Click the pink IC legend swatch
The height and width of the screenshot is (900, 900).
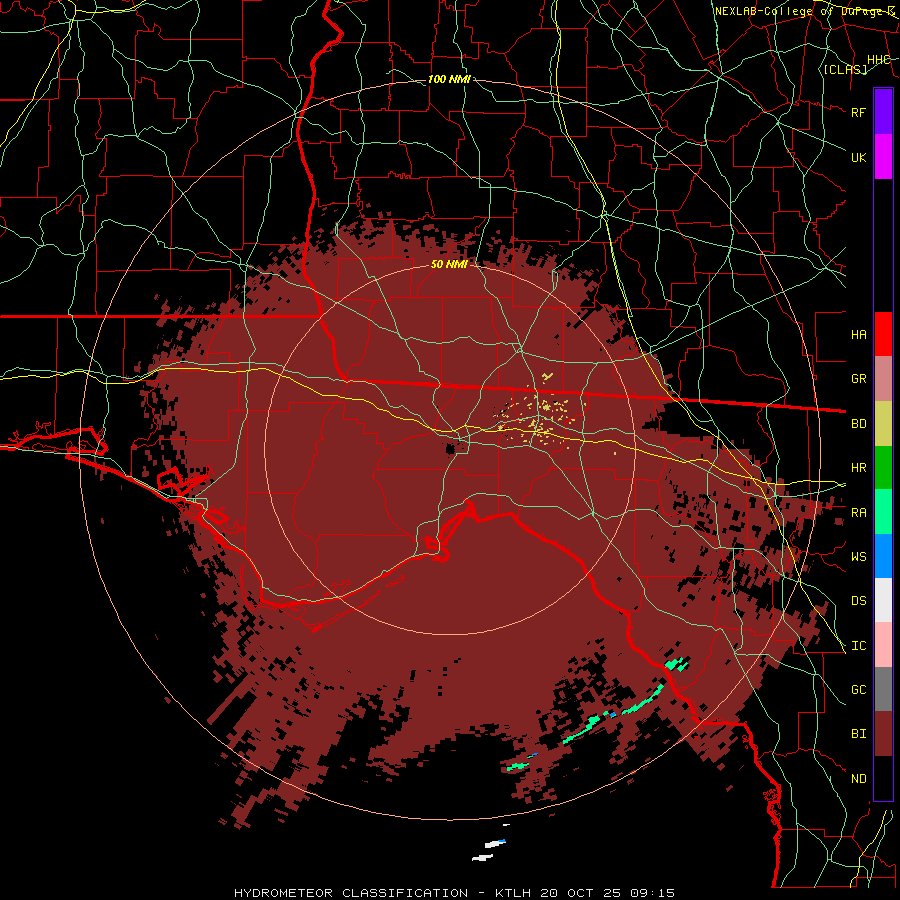click(883, 645)
